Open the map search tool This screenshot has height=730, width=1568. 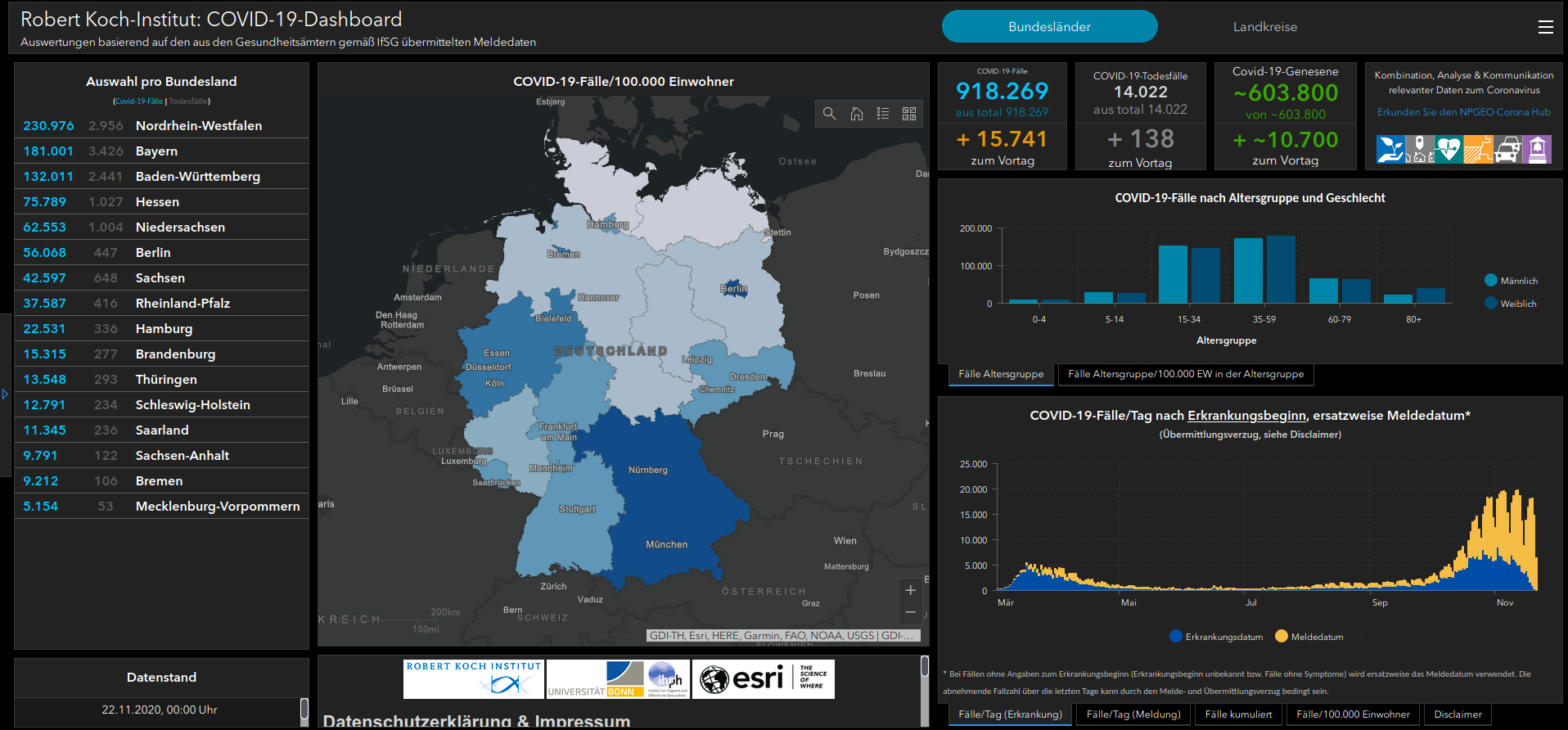click(x=829, y=114)
